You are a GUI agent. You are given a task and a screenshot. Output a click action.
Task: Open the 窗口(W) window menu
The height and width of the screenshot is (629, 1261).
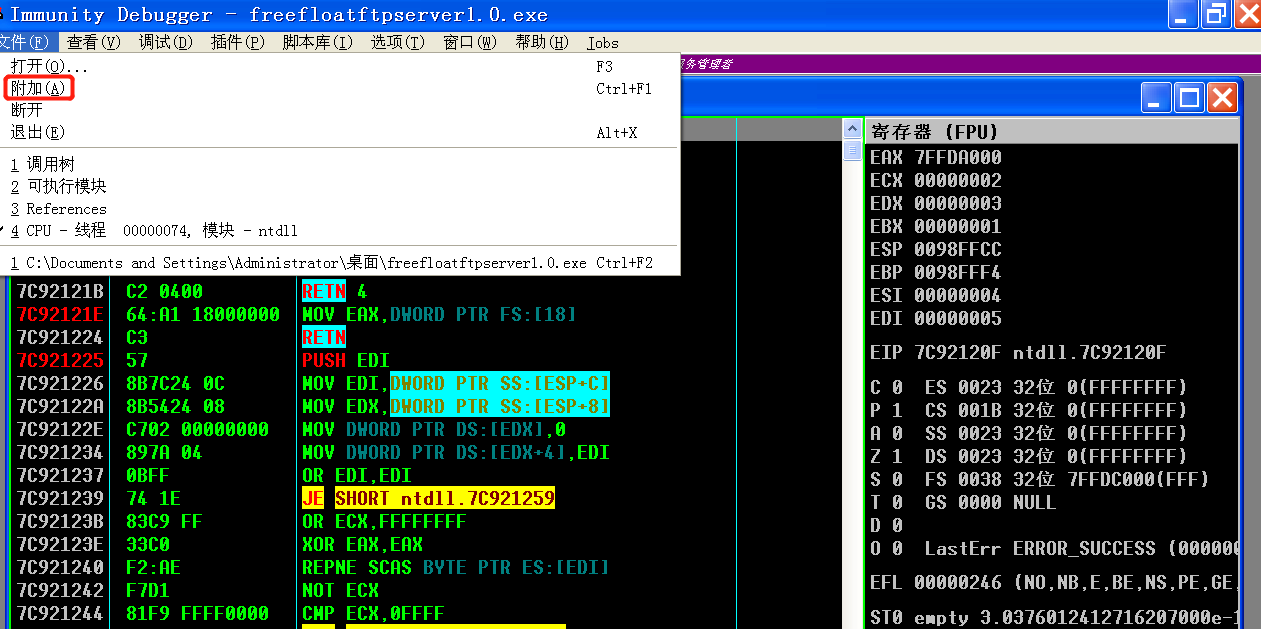469,42
